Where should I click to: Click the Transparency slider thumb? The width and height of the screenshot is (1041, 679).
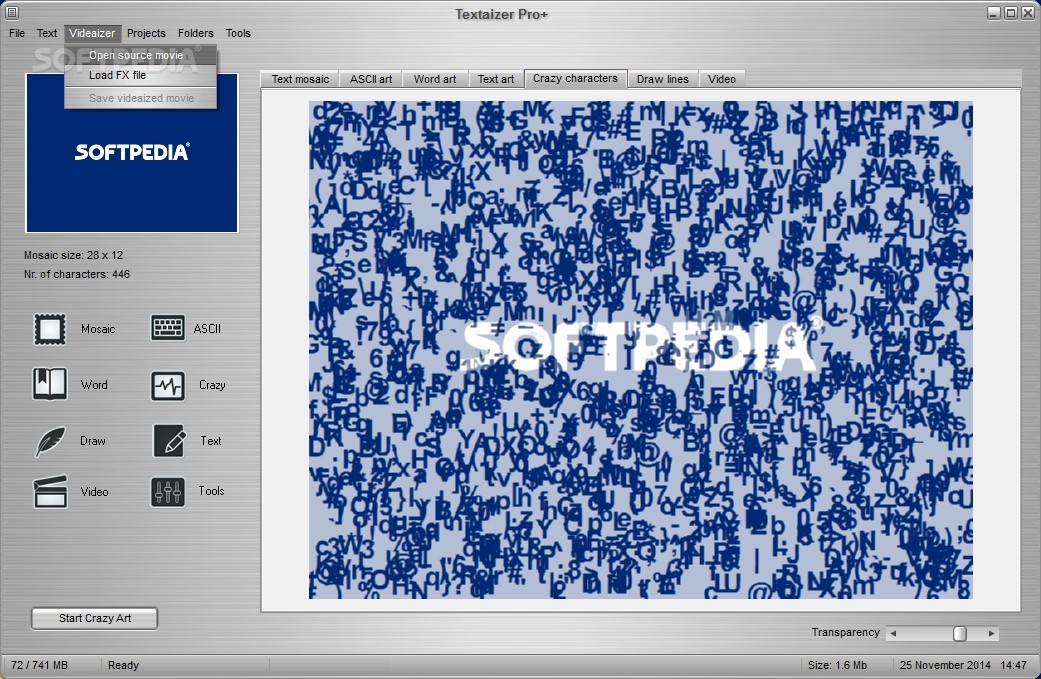coord(959,634)
